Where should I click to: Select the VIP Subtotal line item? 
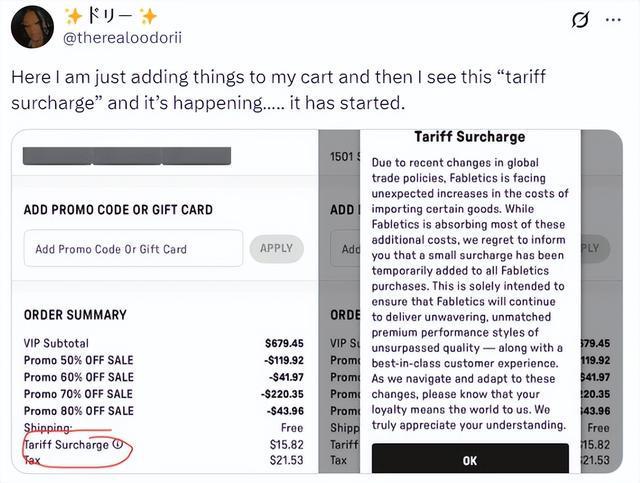coord(56,343)
